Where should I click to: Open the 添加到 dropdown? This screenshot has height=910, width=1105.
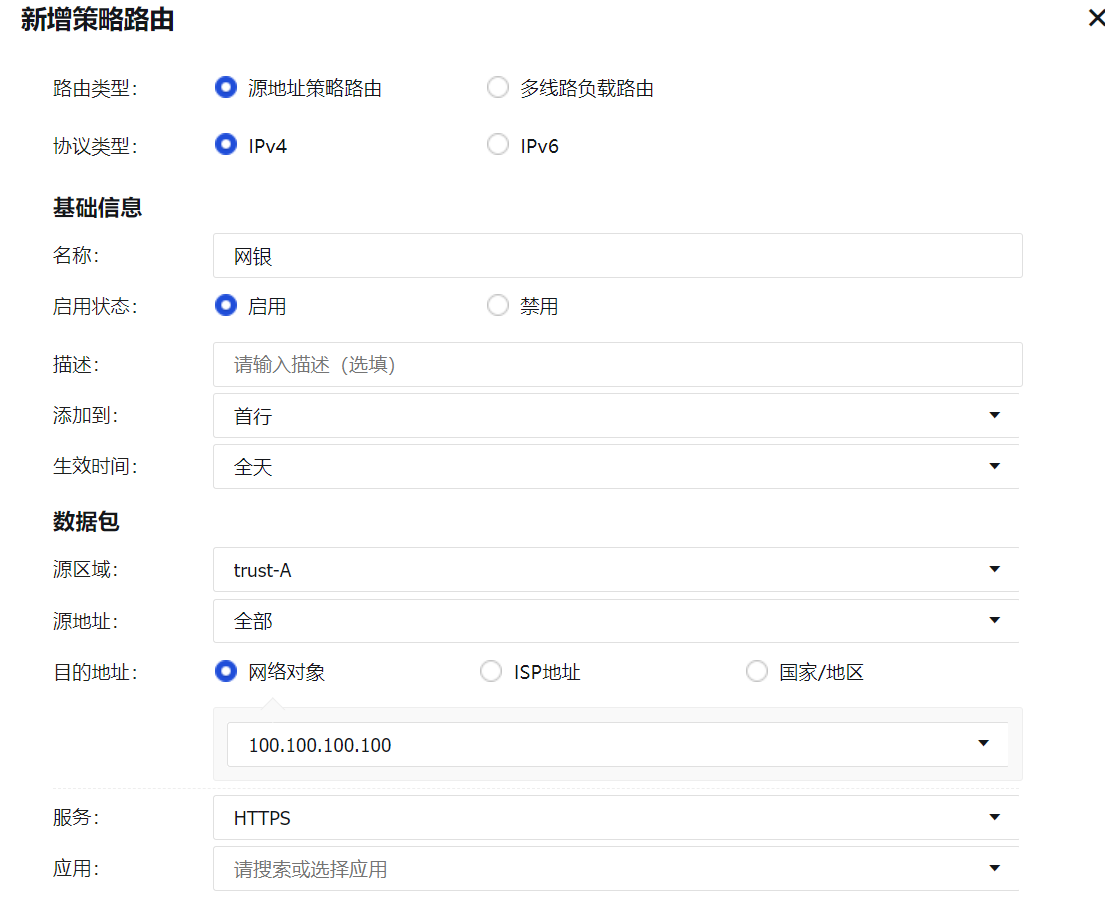pyautogui.click(x=615, y=416)
